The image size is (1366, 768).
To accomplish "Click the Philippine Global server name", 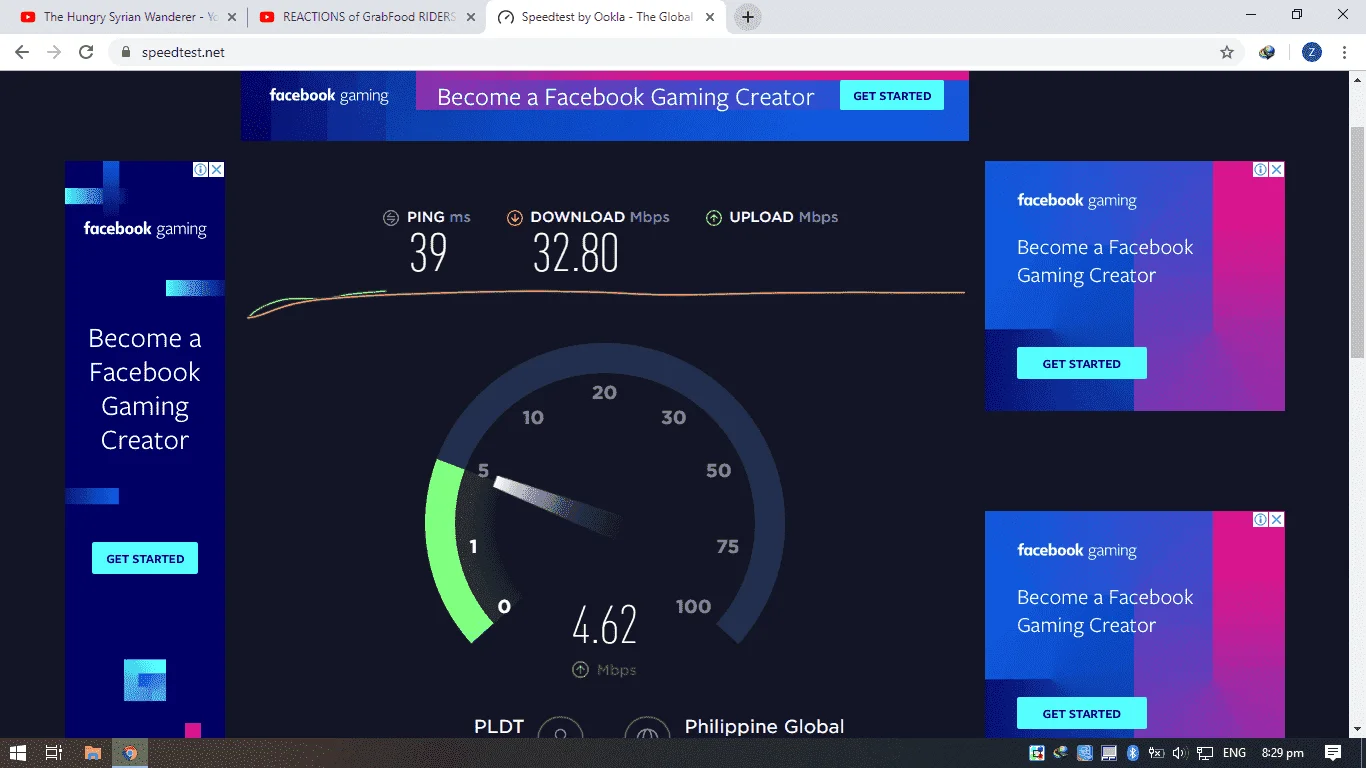I will (x=764, y=727).
